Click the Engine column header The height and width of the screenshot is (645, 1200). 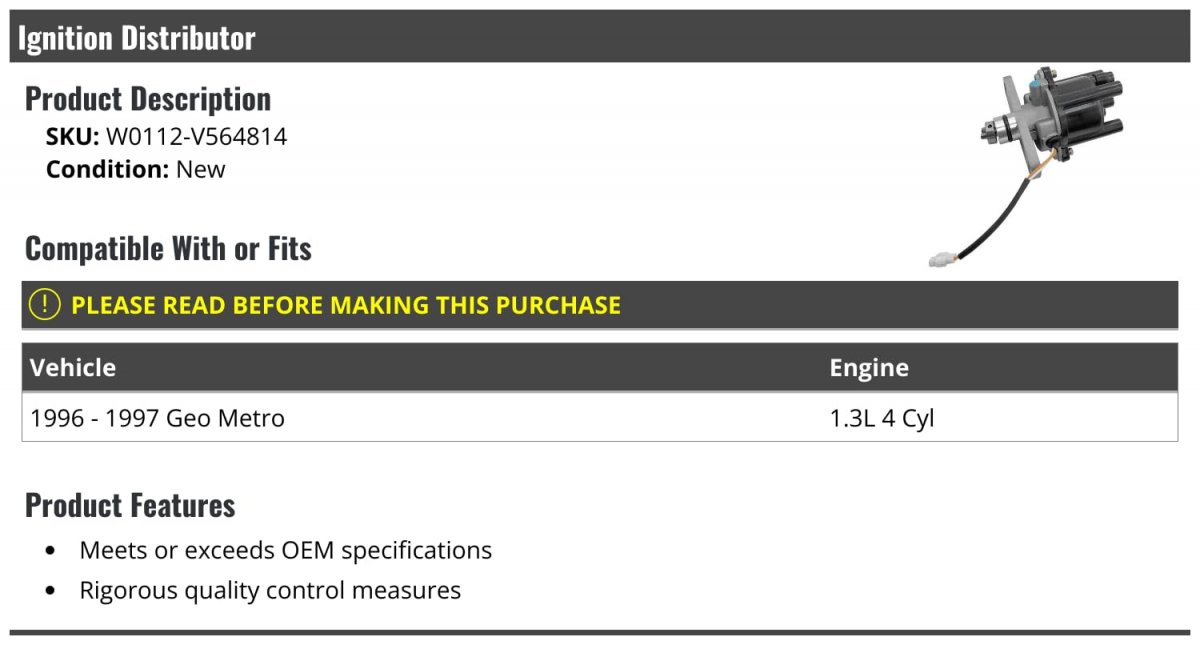(869, 367)
